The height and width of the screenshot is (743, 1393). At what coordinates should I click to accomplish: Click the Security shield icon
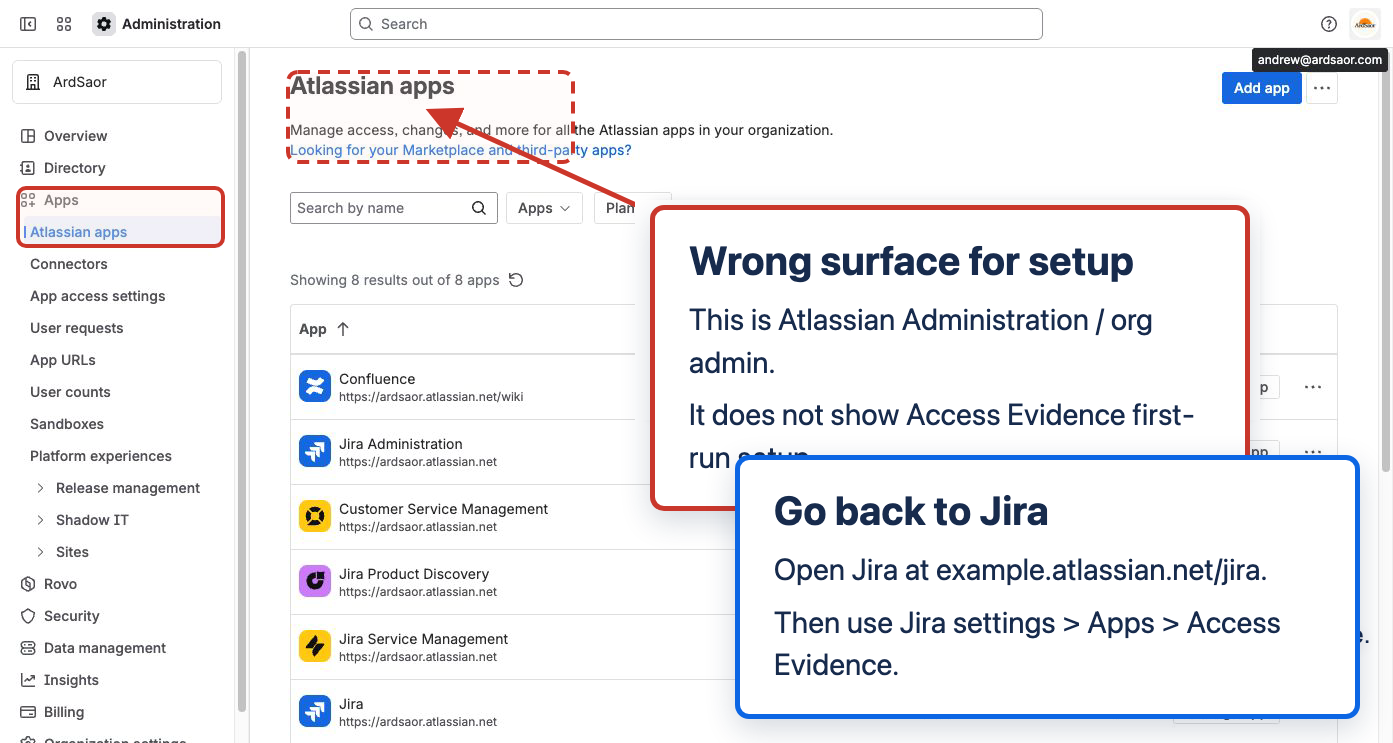pyautogui.click(x=28, y=616)
